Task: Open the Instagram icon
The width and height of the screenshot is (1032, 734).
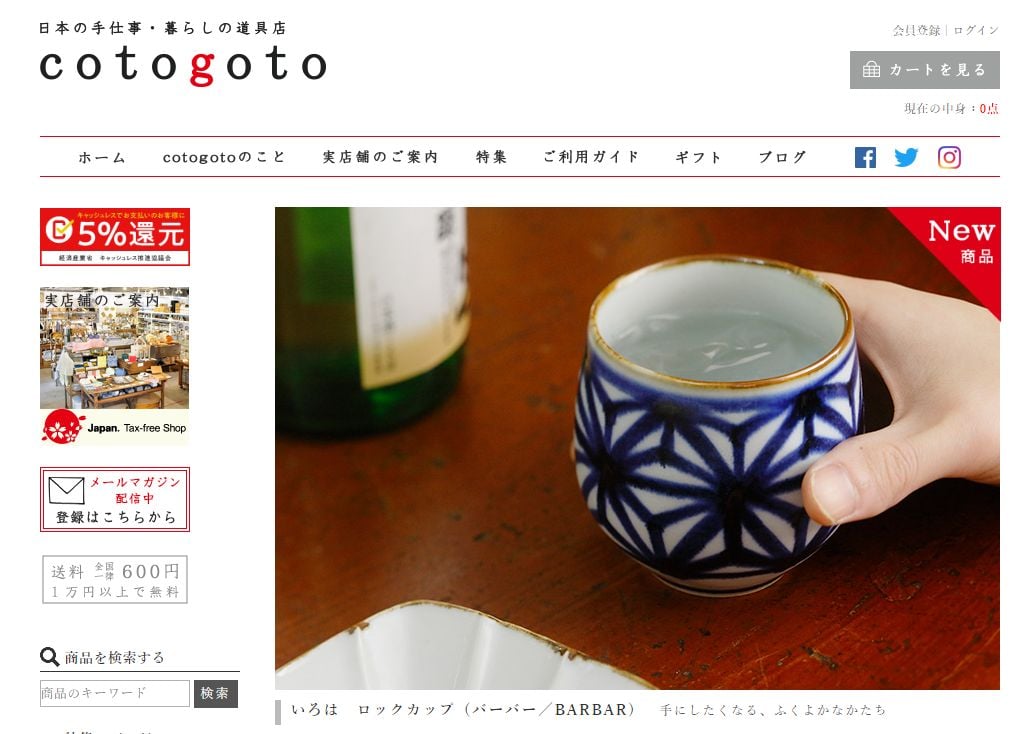Action: tap(949, 157)
